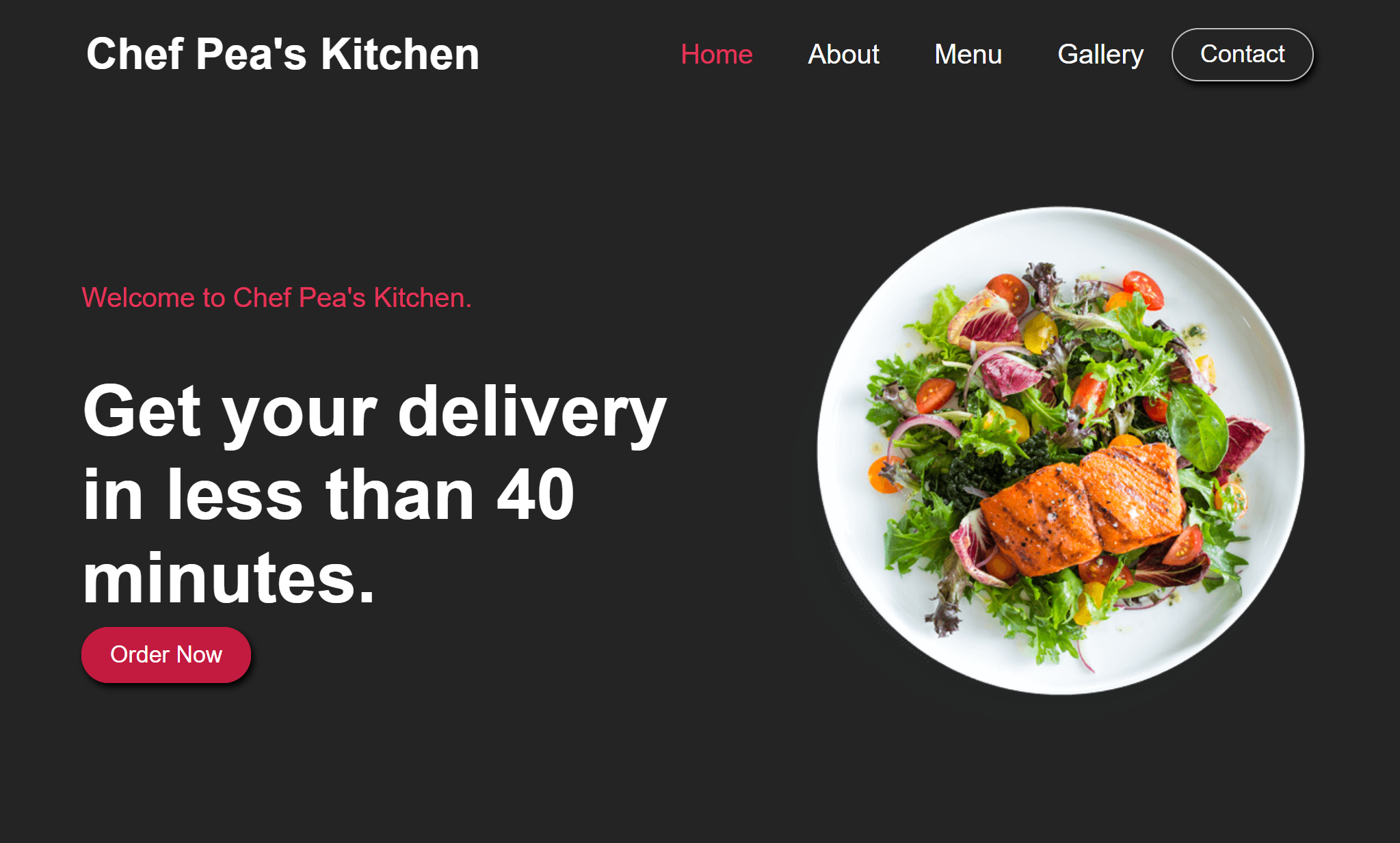
Task: Click the word "Kitchen" in the site logo
Action: pos(400,54)
